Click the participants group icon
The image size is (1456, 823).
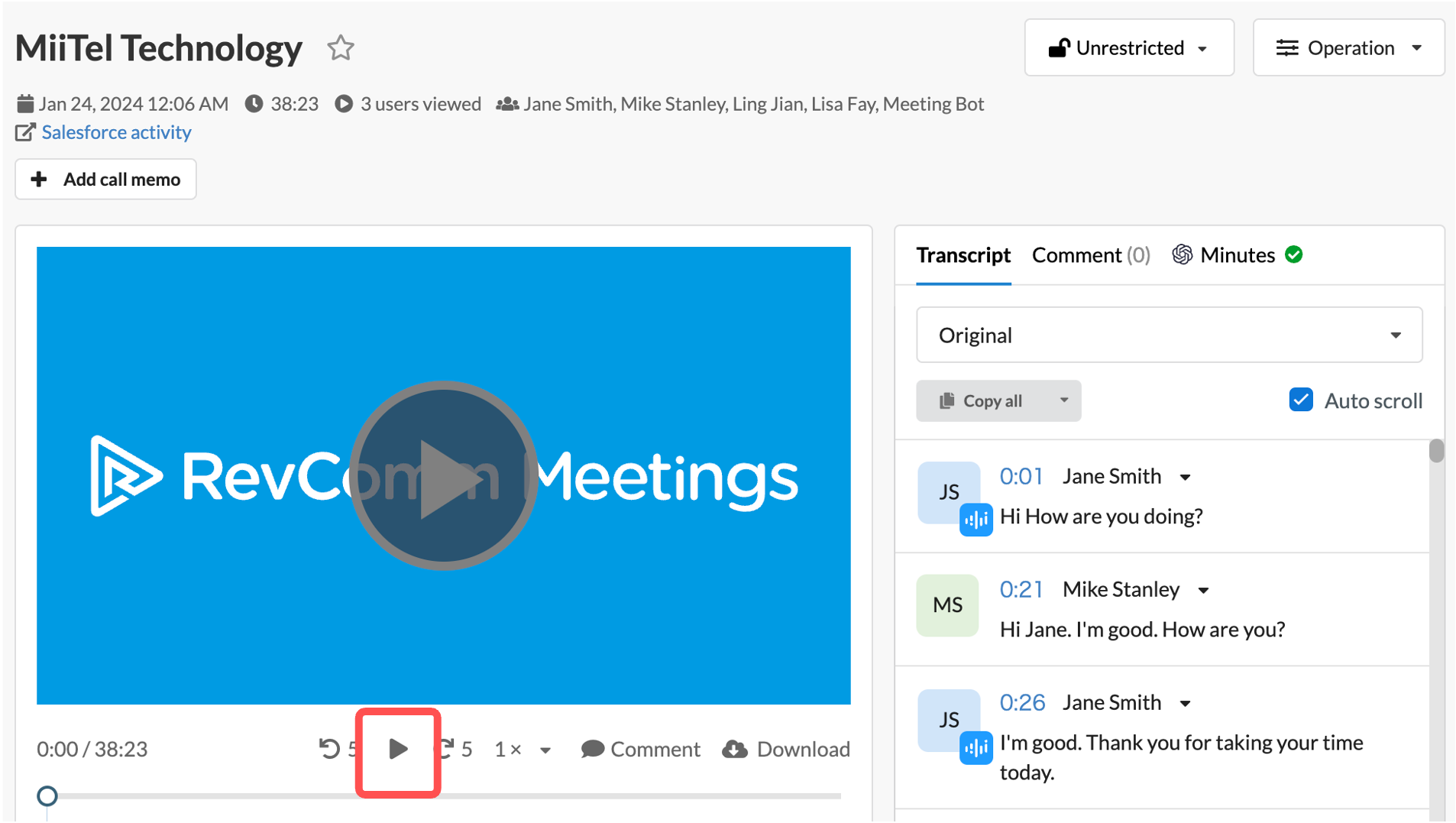pos(507,104)
